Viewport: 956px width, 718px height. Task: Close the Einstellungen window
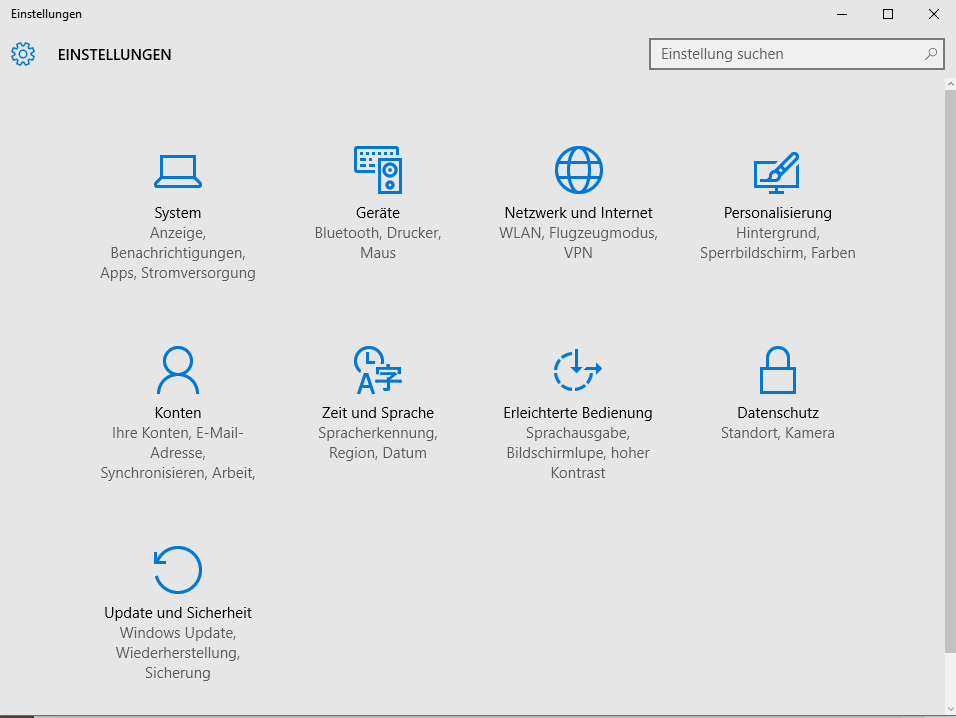933,14
